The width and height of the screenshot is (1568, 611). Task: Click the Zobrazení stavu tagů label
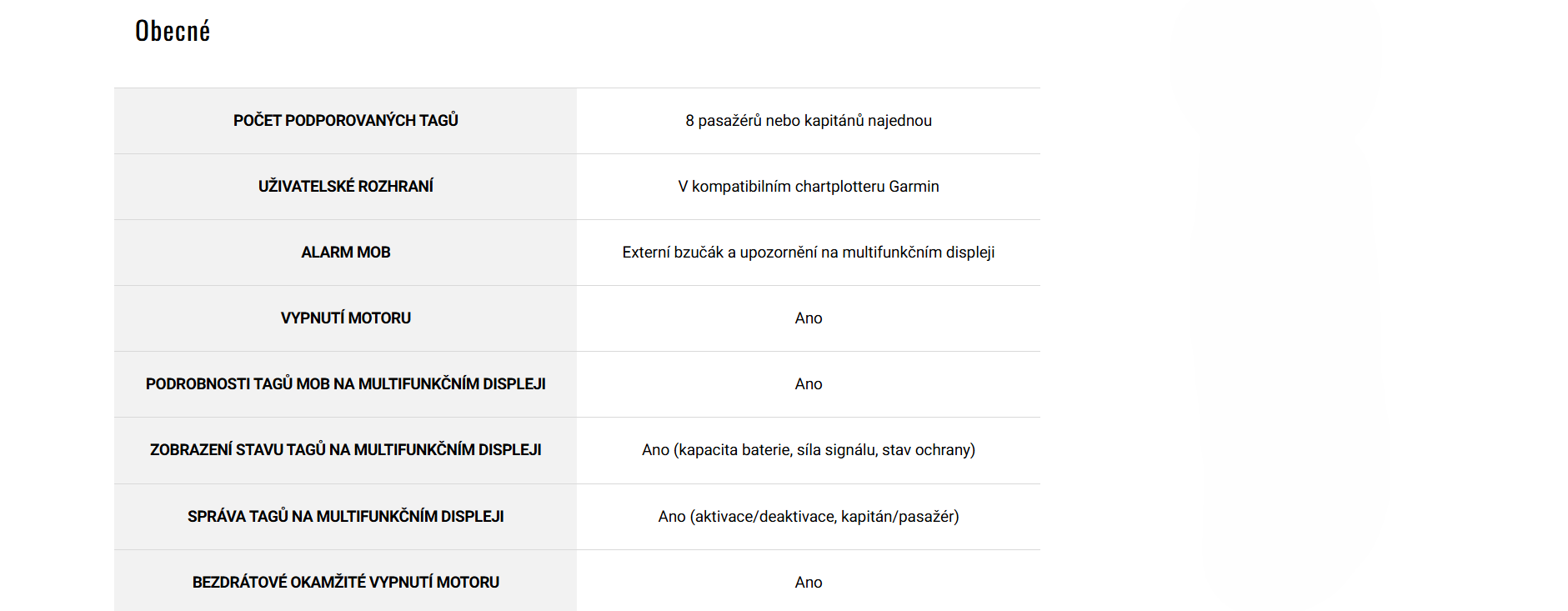[x=345, y=450]
